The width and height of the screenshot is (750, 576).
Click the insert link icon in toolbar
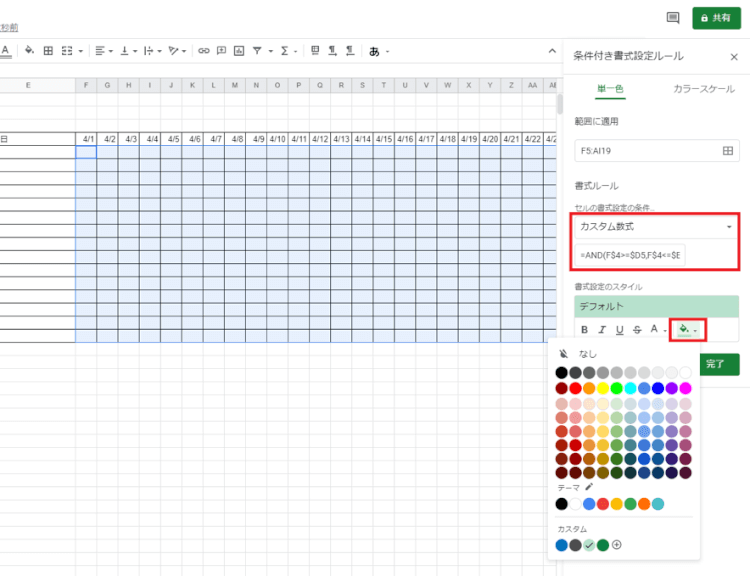click(x=204, y=50)
